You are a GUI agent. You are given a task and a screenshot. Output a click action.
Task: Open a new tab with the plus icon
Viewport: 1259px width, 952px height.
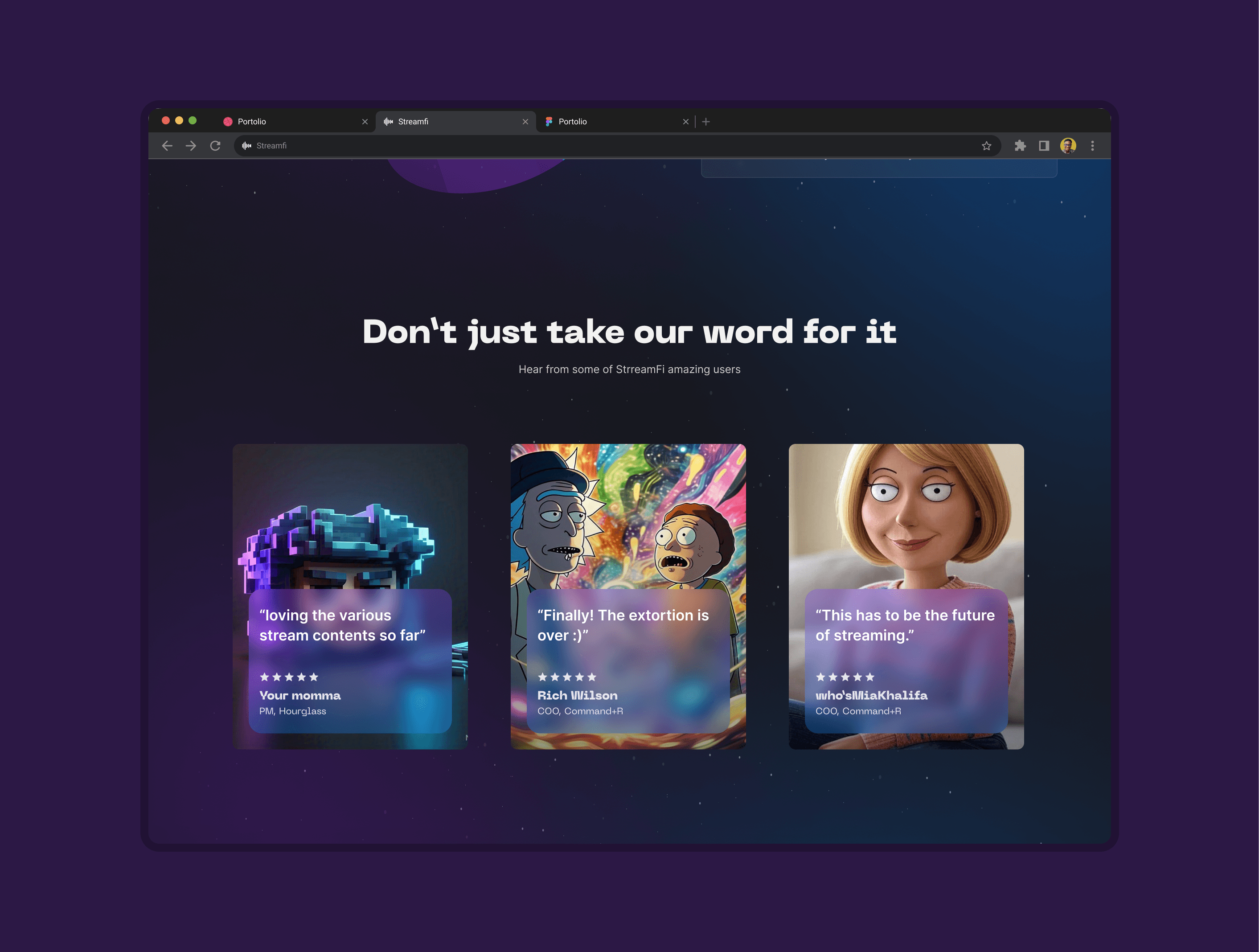706,122
